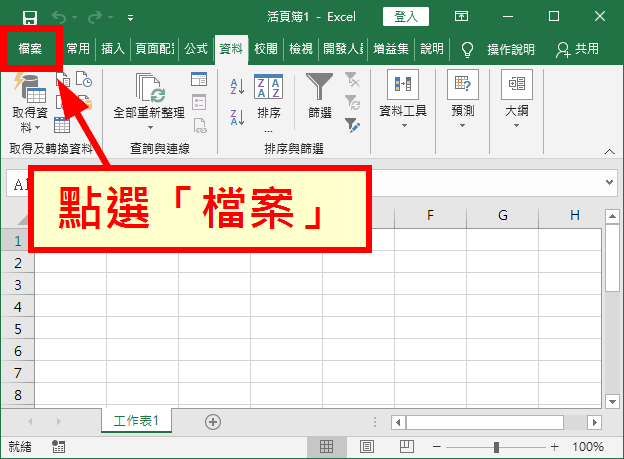This screenshot has width=624, height=459.
Task: Open the 資料工具 Data Tools dropdown
Action: click(x=403, y=100)
